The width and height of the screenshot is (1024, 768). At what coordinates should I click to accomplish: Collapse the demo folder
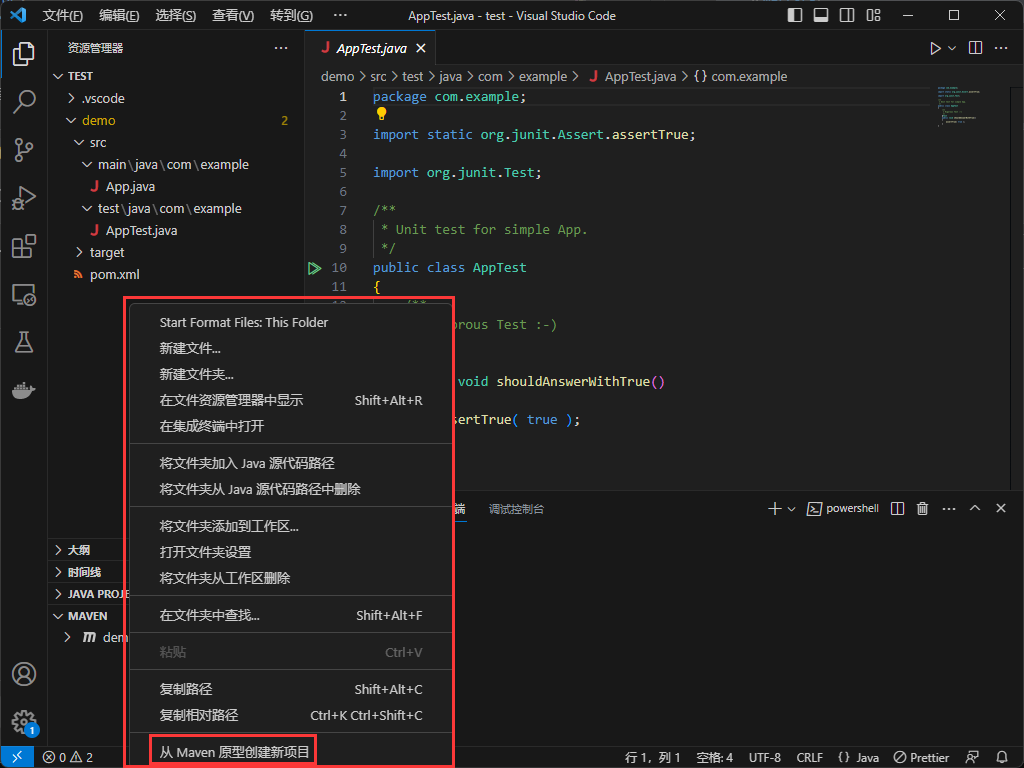[x=98, y=120]
